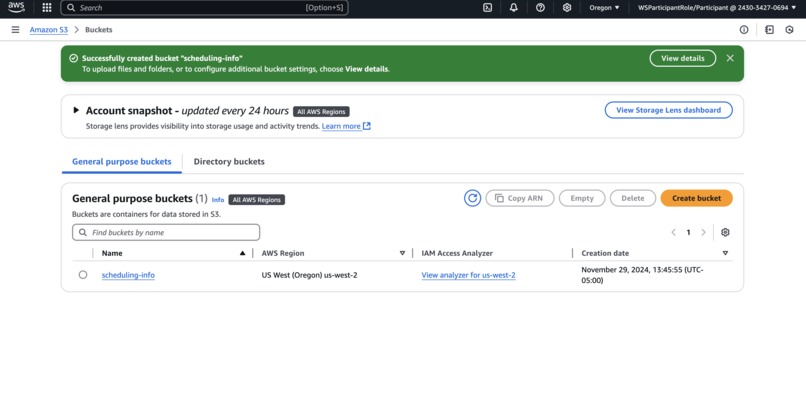
Task: Open the notifications bell
Action: click(514, 8)
